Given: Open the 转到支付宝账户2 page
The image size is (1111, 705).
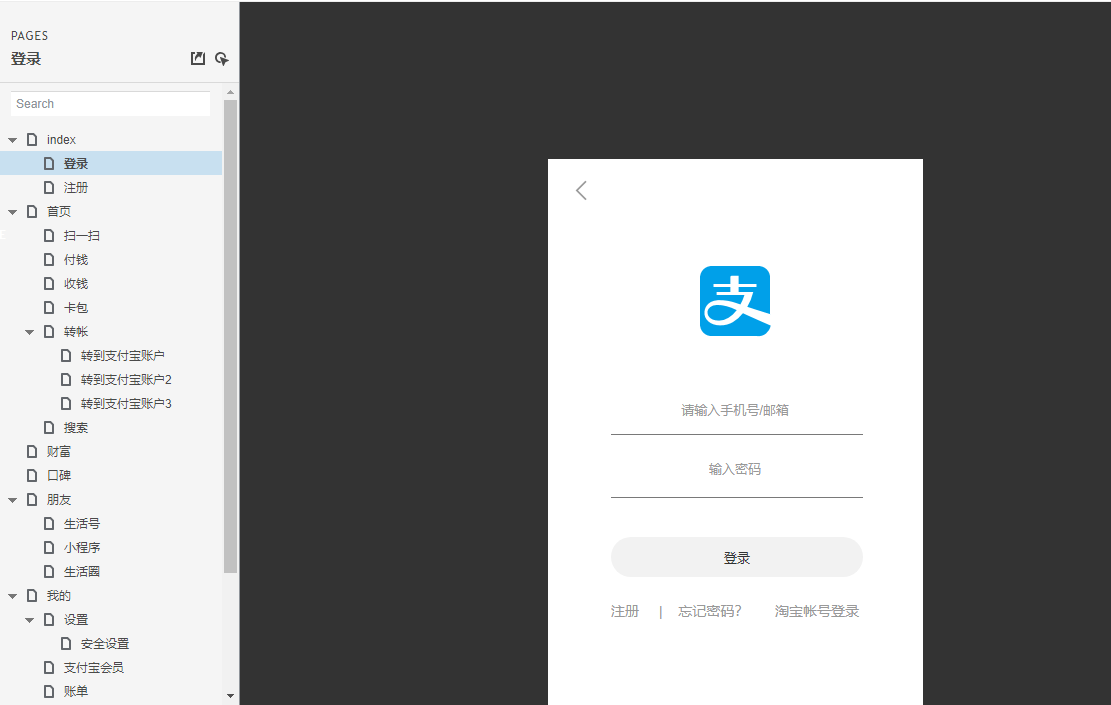Looking at the screenshot, I should coord(126,380).
